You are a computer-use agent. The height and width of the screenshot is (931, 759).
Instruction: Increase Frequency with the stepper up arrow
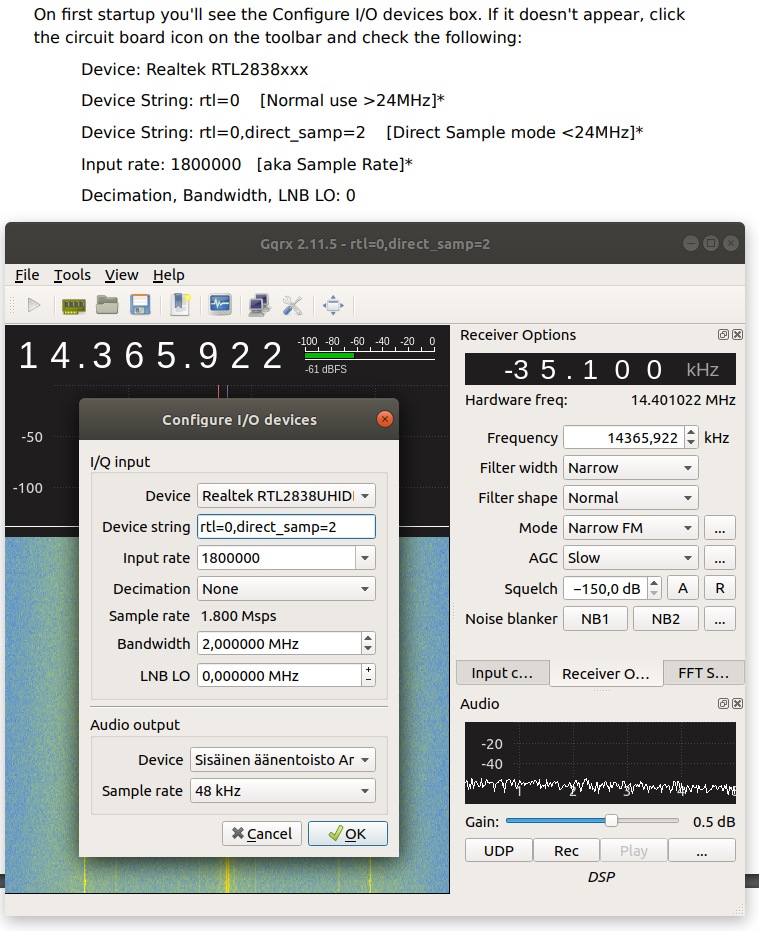[x=691, y=432]
